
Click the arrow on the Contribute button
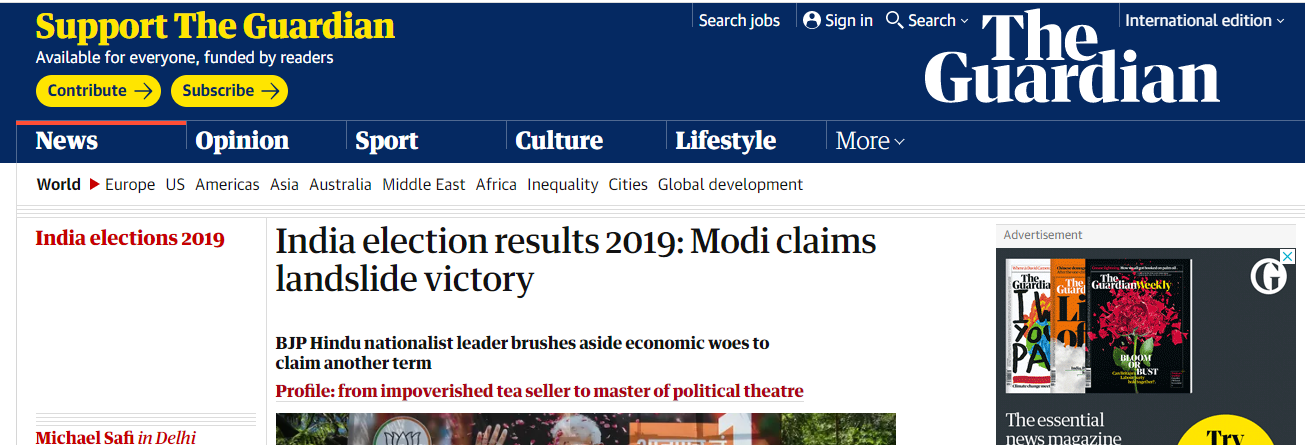coord(144,91)
